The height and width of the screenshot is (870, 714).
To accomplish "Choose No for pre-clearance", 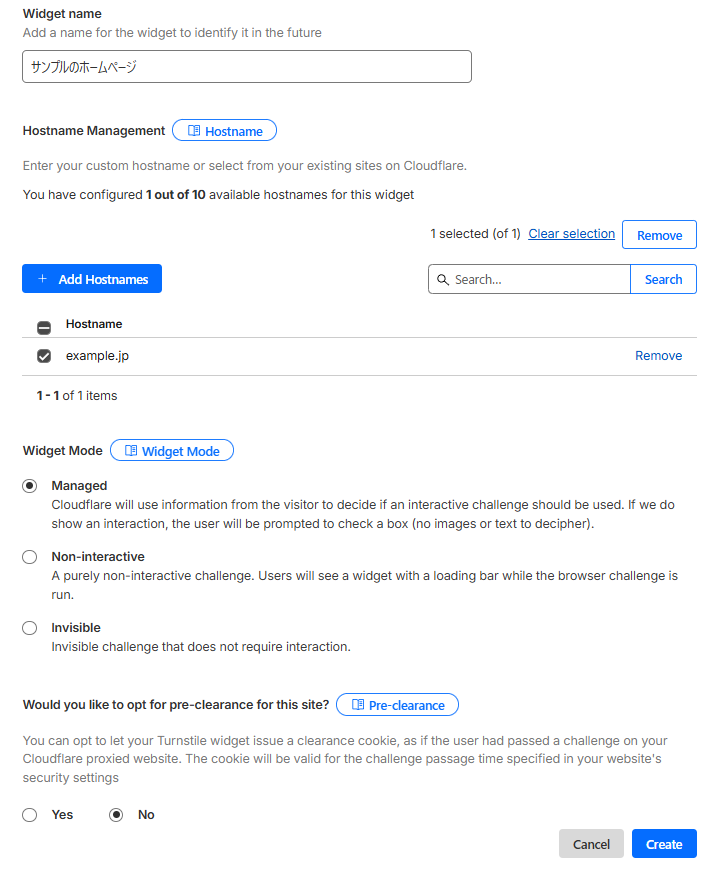I will point(116,815).
